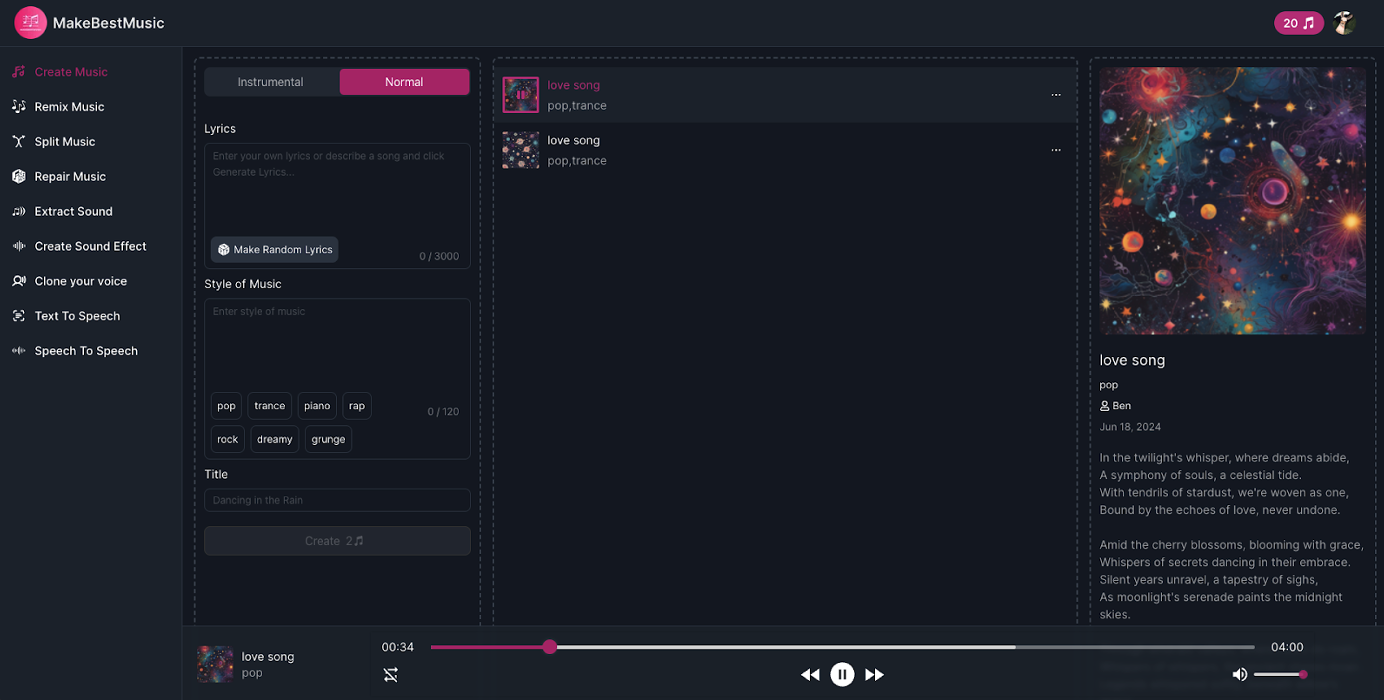The image size is (1384, 700).
Task: Click the Create Music note icon
Action: coord(18,72)
